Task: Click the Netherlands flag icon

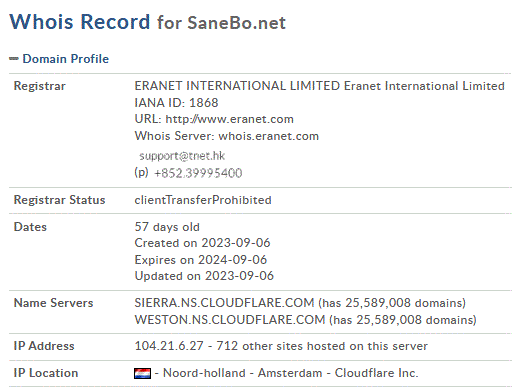Action: (142, 373)
